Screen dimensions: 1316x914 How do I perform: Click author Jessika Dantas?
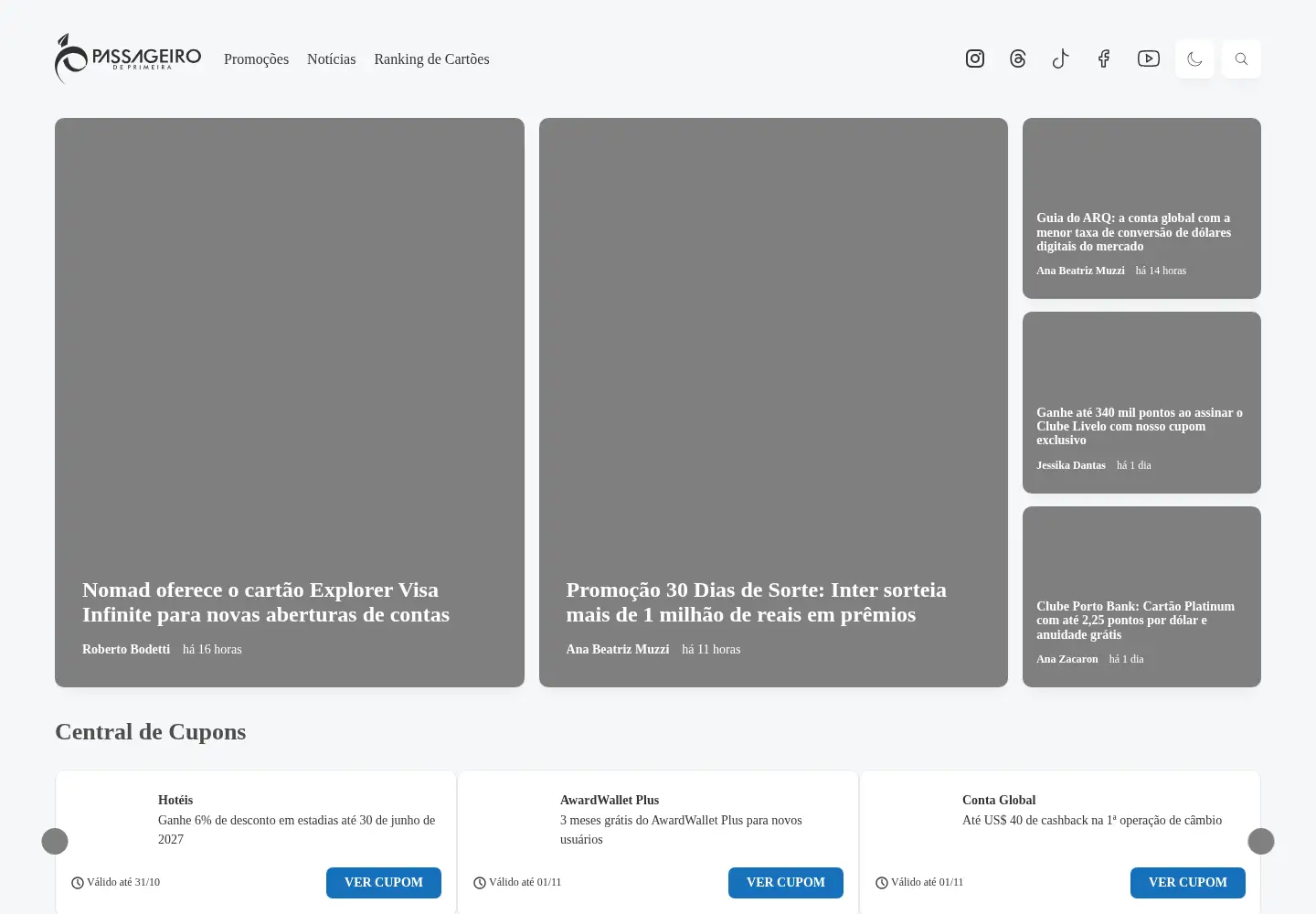tap(1071, 465)
